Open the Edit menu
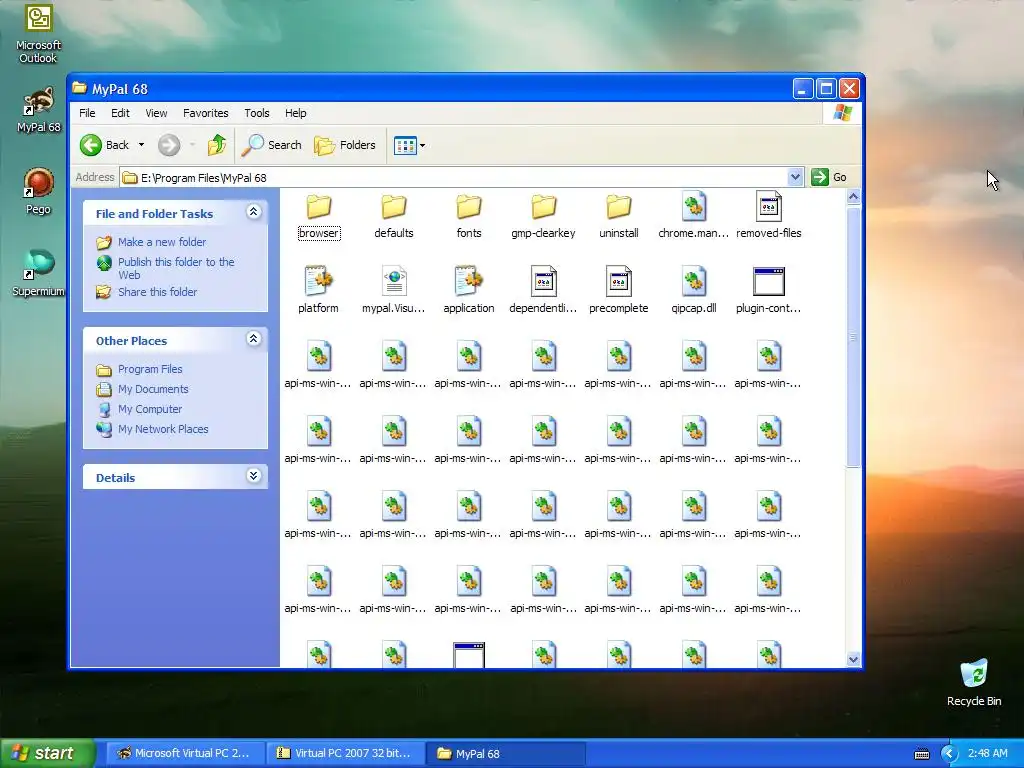 click(120, 113)
